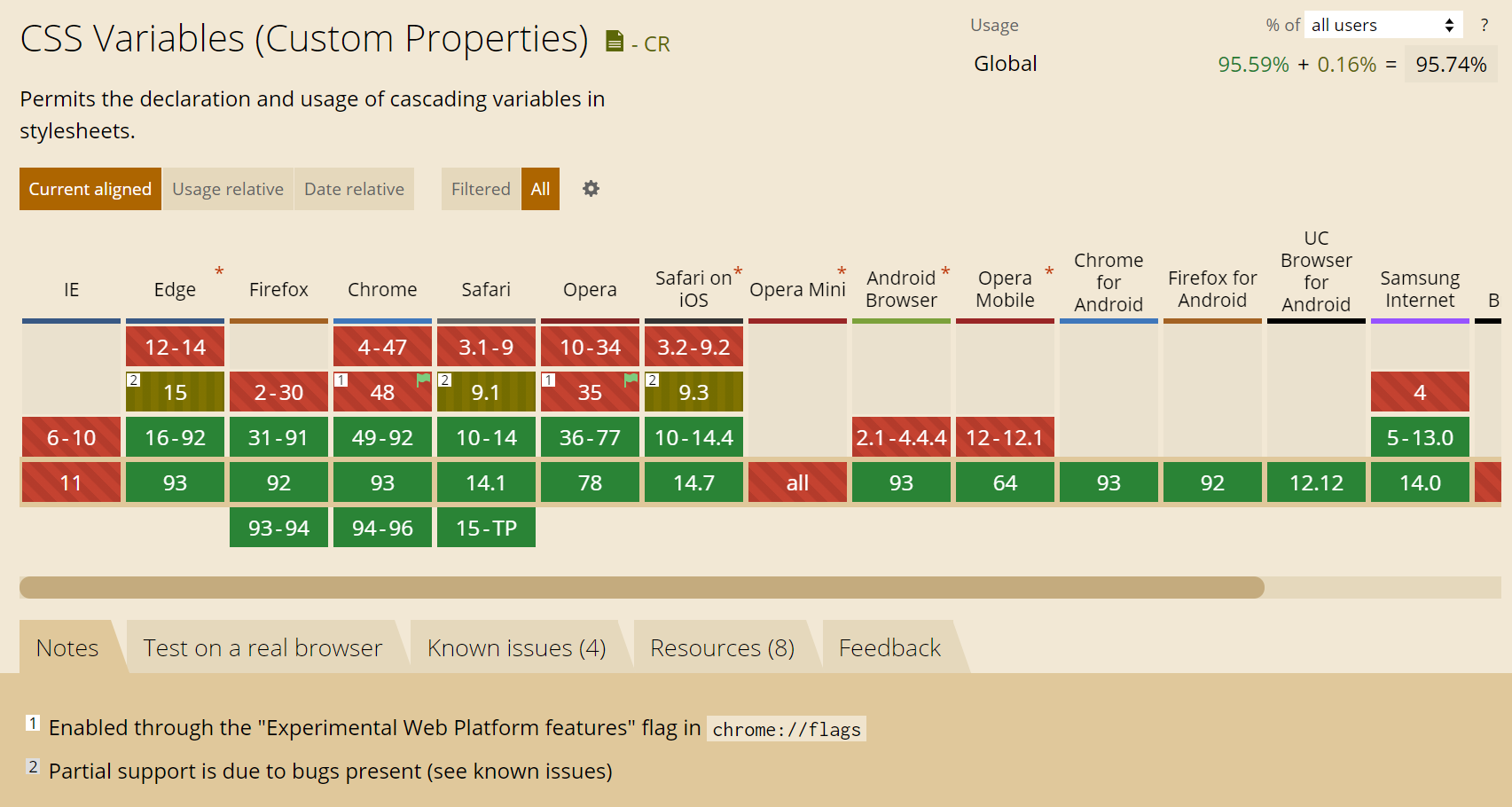Click the UC Browser for Android heading
The width and height of the screenshot is (1512, 807).
point(1316,271)
